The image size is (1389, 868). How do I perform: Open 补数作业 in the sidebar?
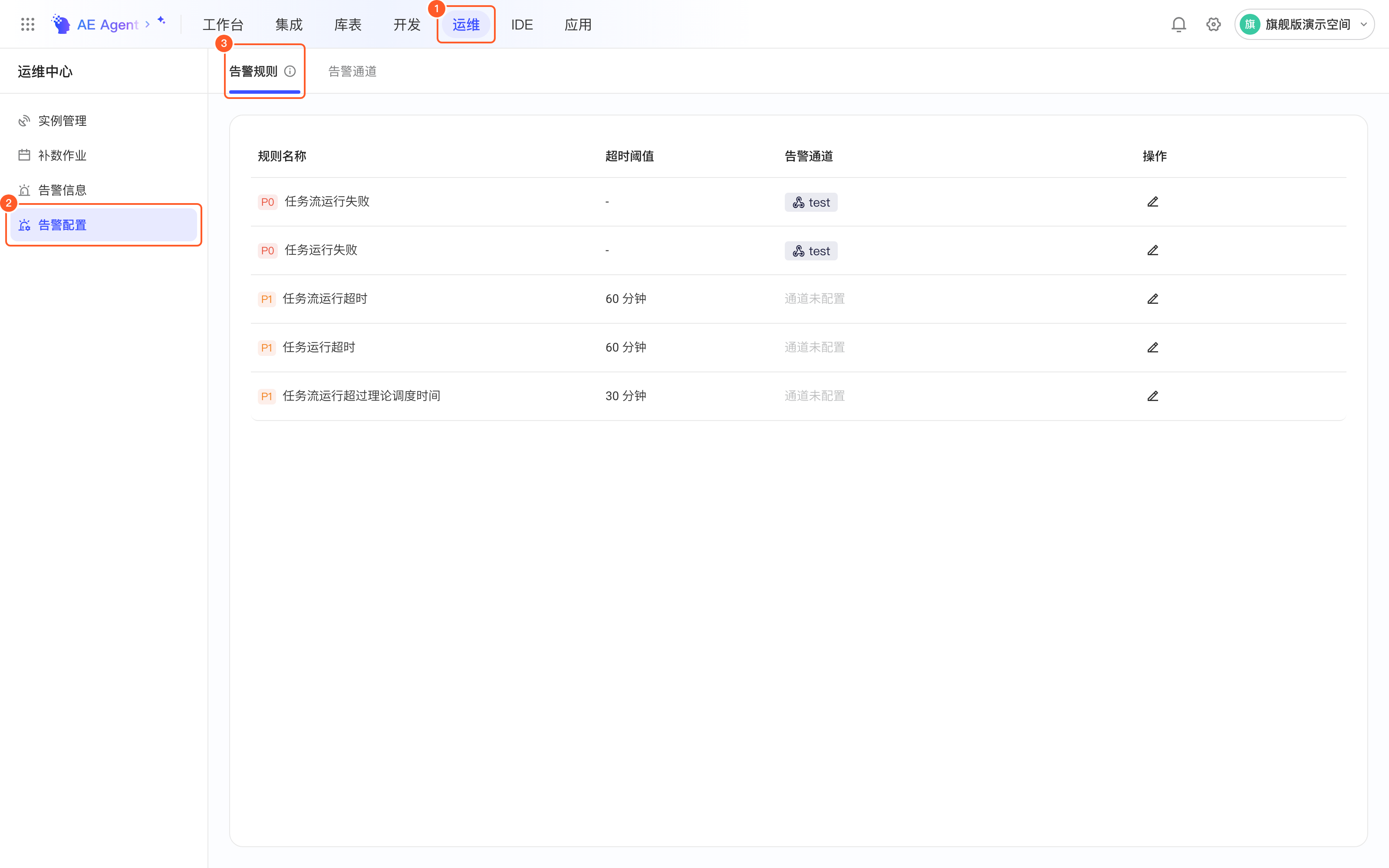pos(104,155)
